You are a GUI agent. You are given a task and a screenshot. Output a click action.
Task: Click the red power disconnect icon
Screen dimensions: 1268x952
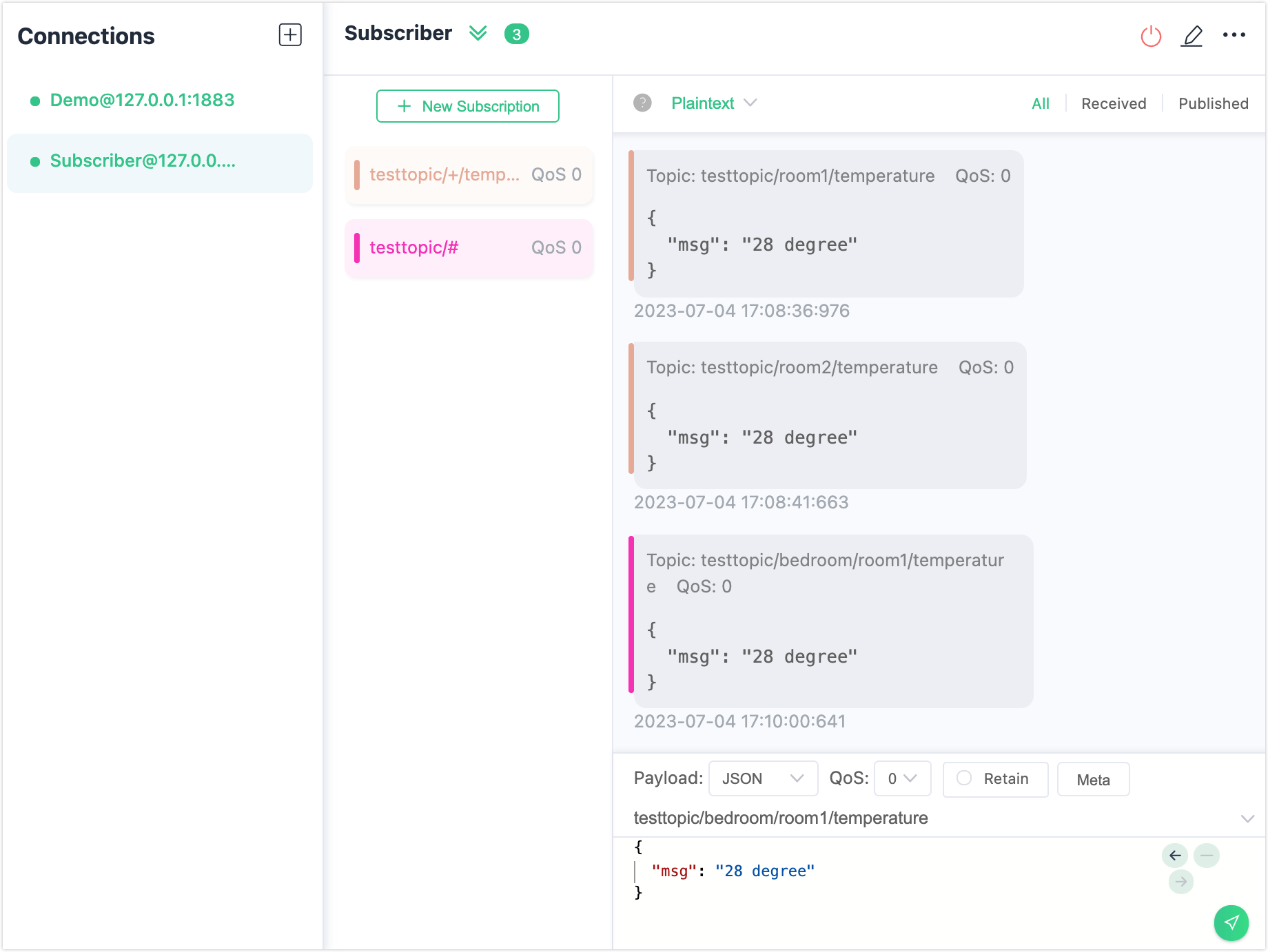point(1151,36)
